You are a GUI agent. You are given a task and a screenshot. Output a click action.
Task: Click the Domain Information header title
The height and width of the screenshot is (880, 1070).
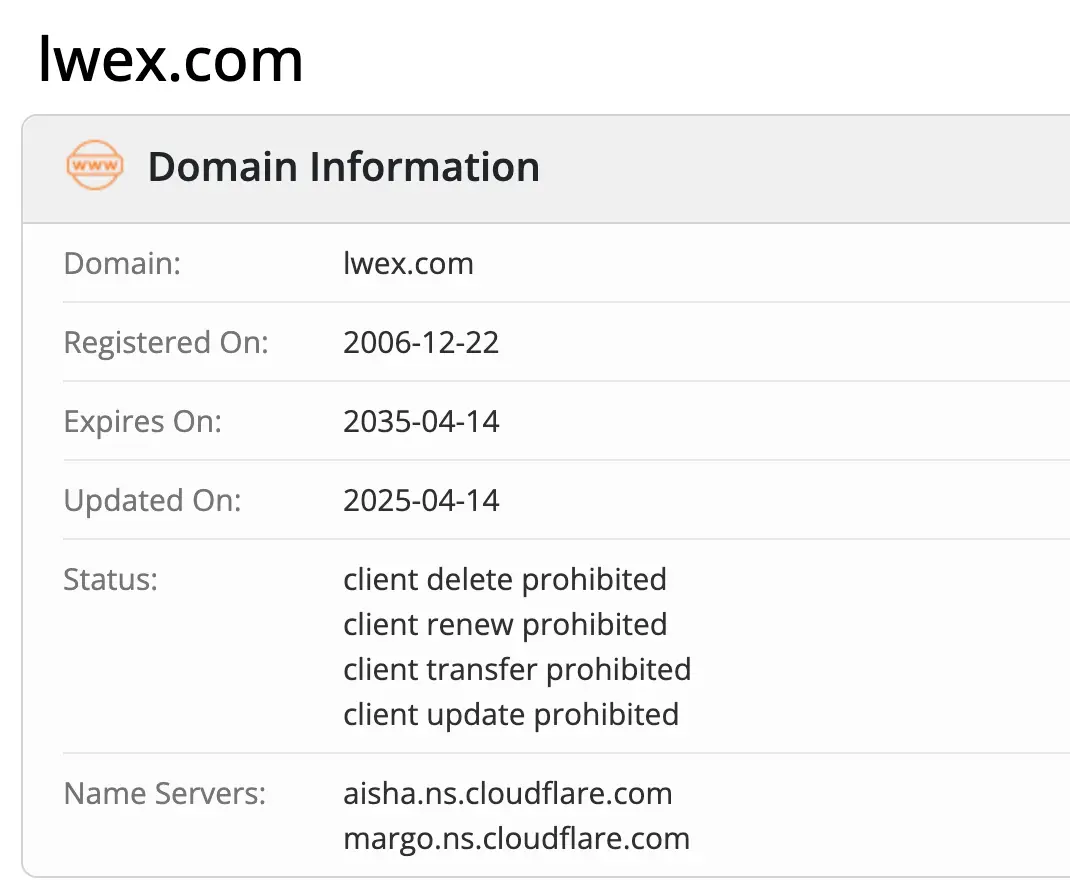[344, 166]
